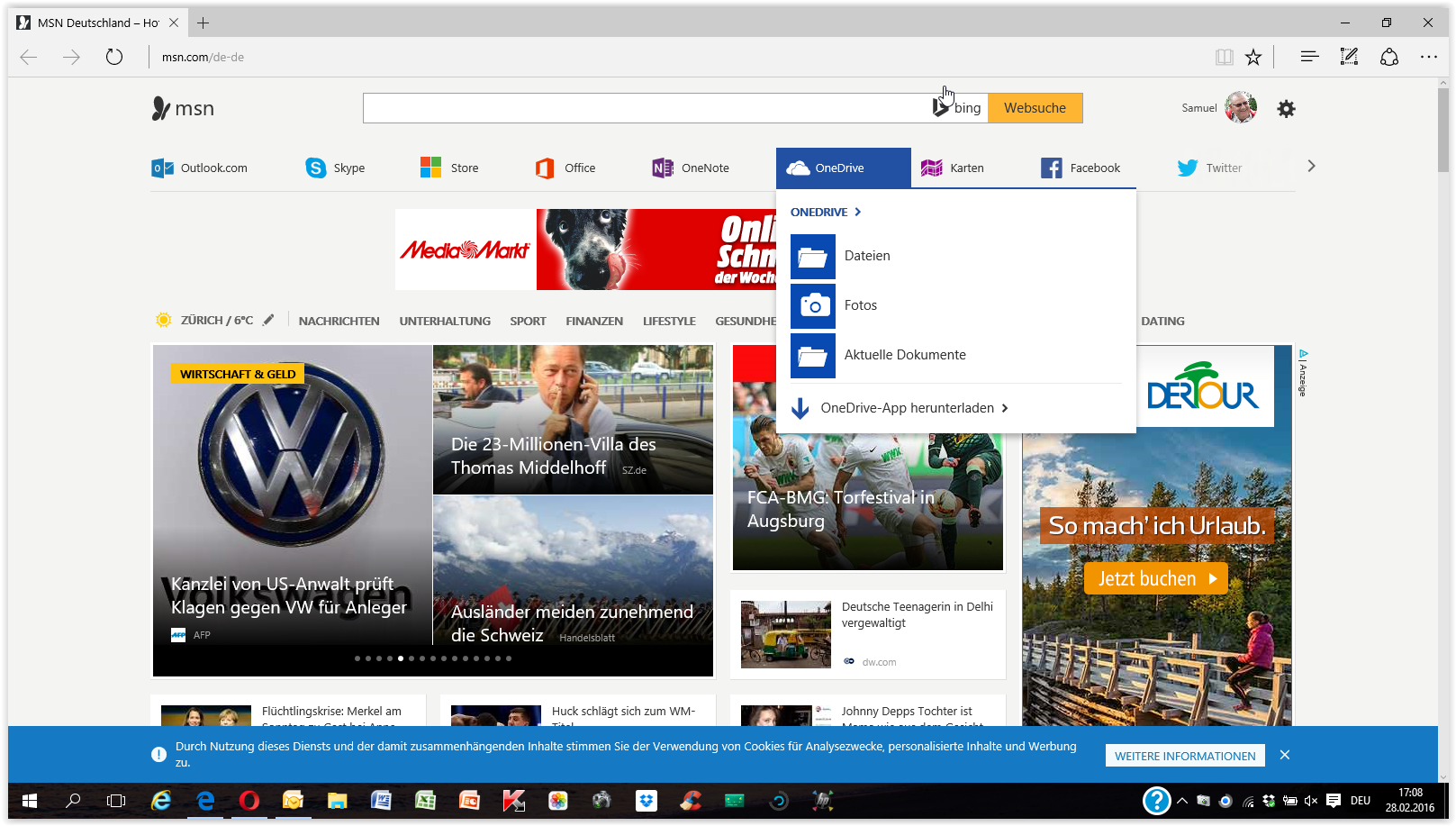Select the LIFESTYLE category

669,321
